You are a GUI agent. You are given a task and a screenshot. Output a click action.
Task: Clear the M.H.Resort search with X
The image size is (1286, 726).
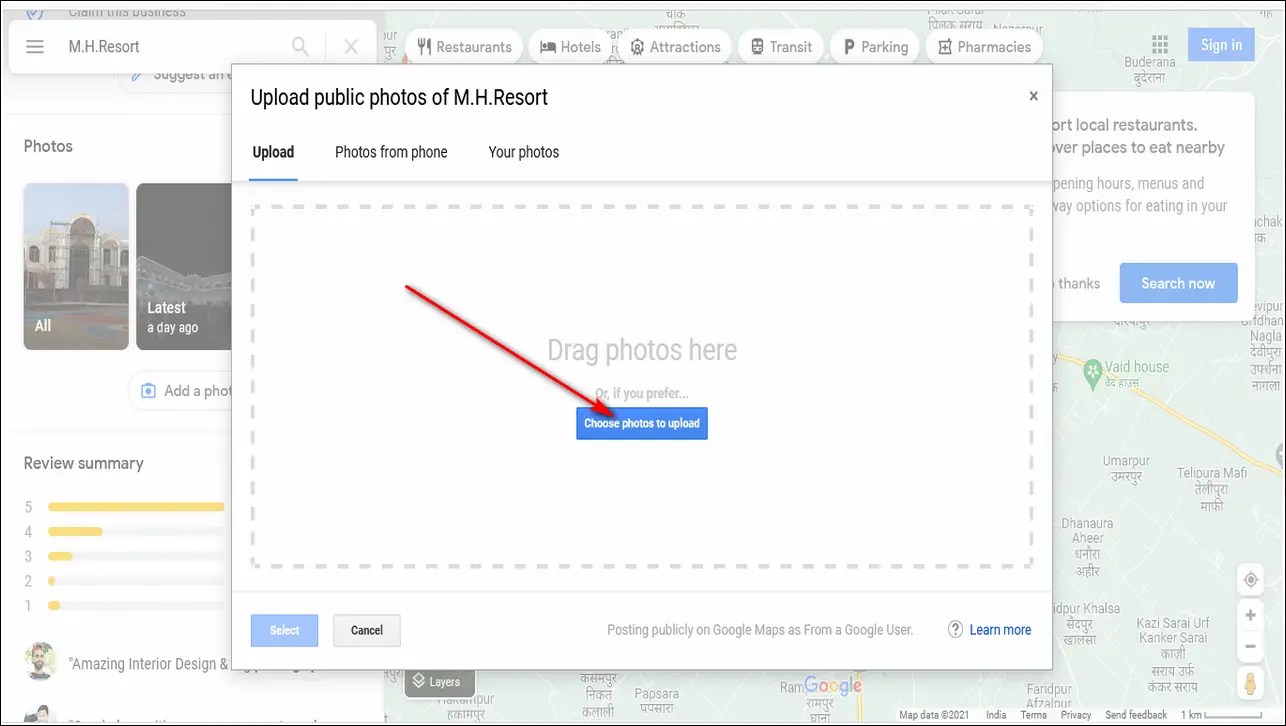coord(351,47)
